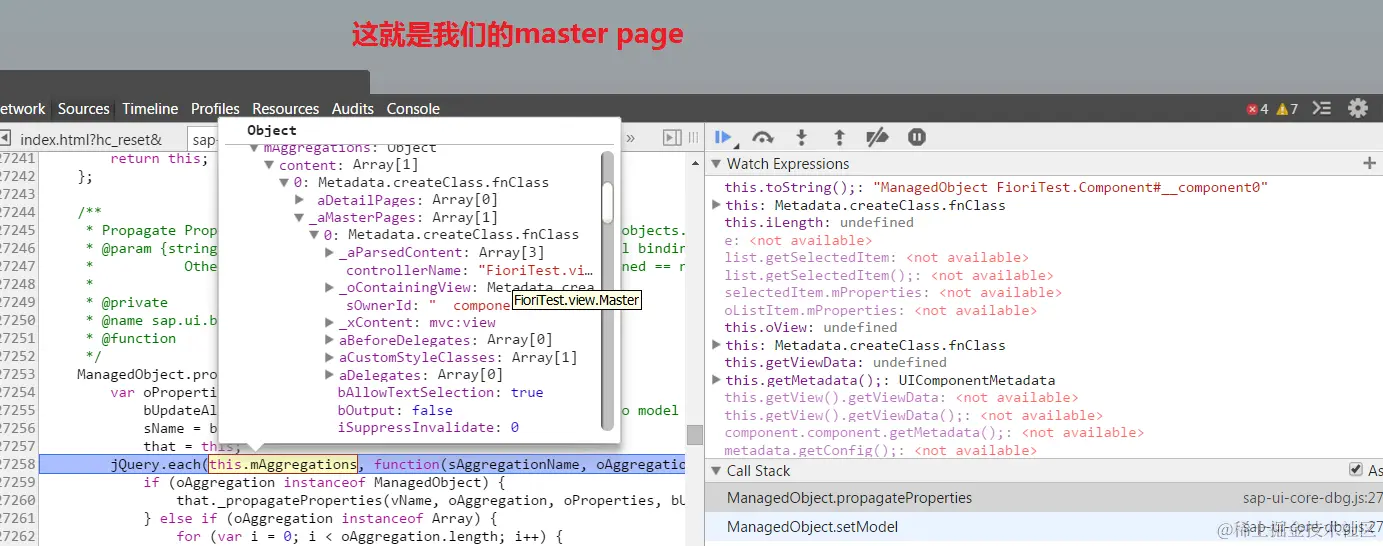
Task: Select the index.html file tab
Action: [x=91, y=139]
